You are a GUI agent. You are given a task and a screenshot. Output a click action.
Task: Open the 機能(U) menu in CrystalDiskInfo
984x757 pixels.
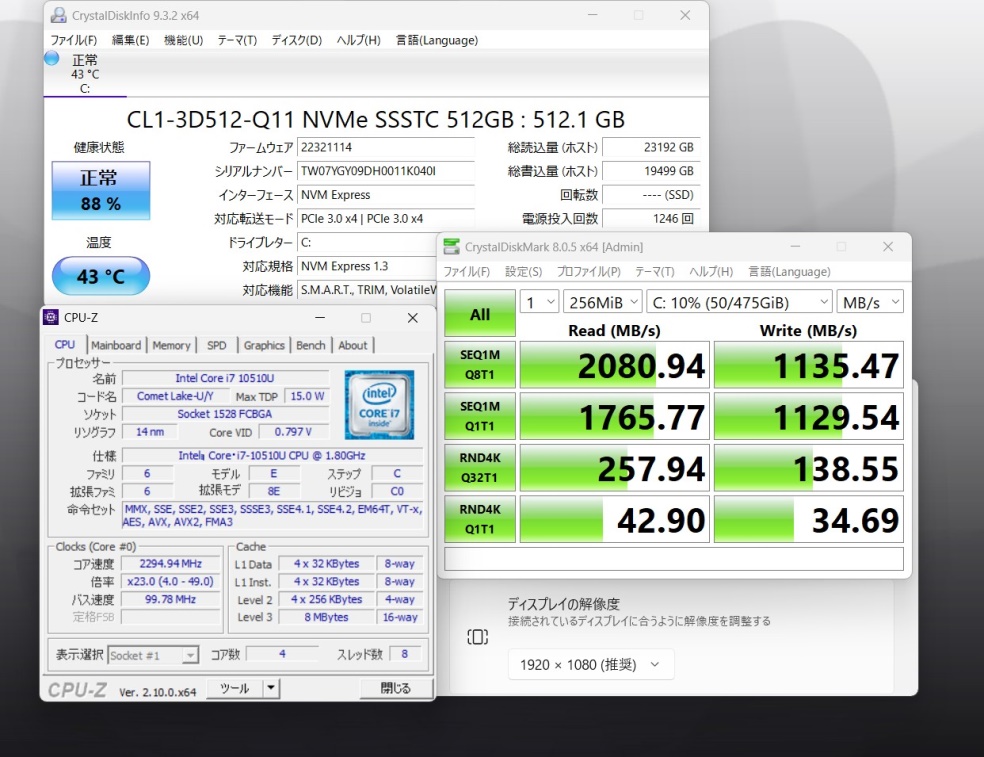pos(183,40)
